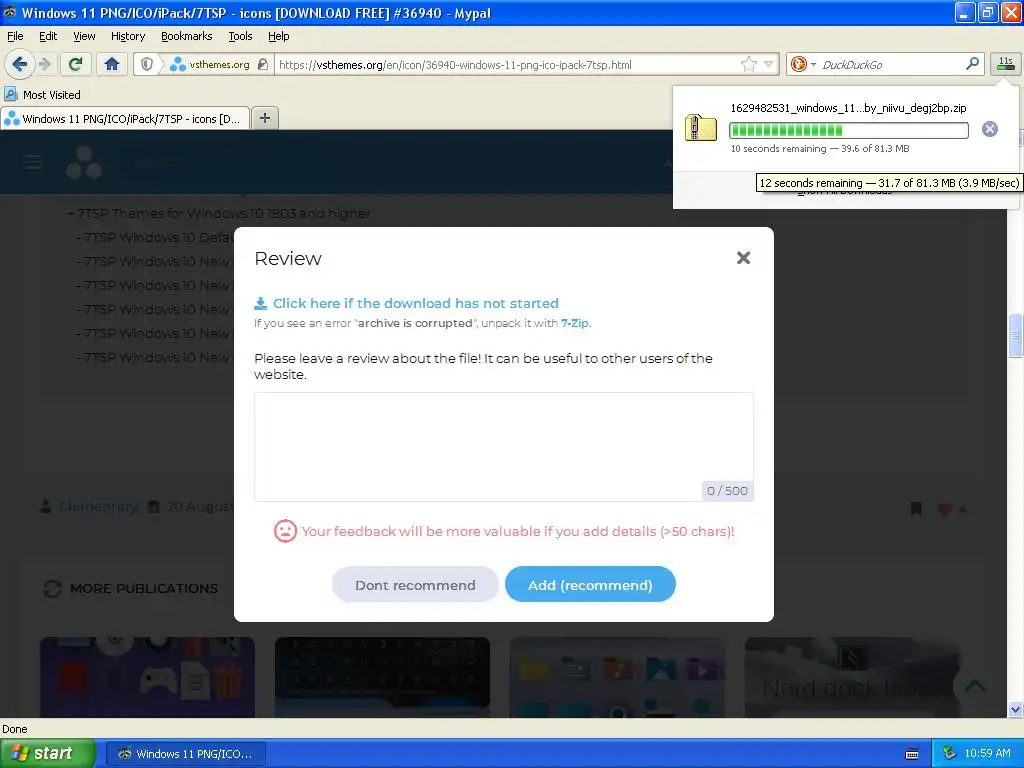Open the Windows Start button
This screenshot has height=768, width=1024.
pos(47,754)
